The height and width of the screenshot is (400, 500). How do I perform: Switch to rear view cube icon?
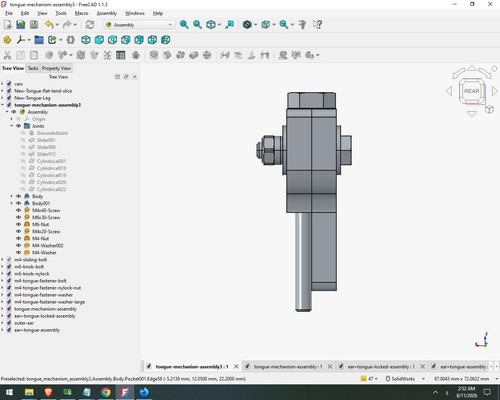point(139,40)
